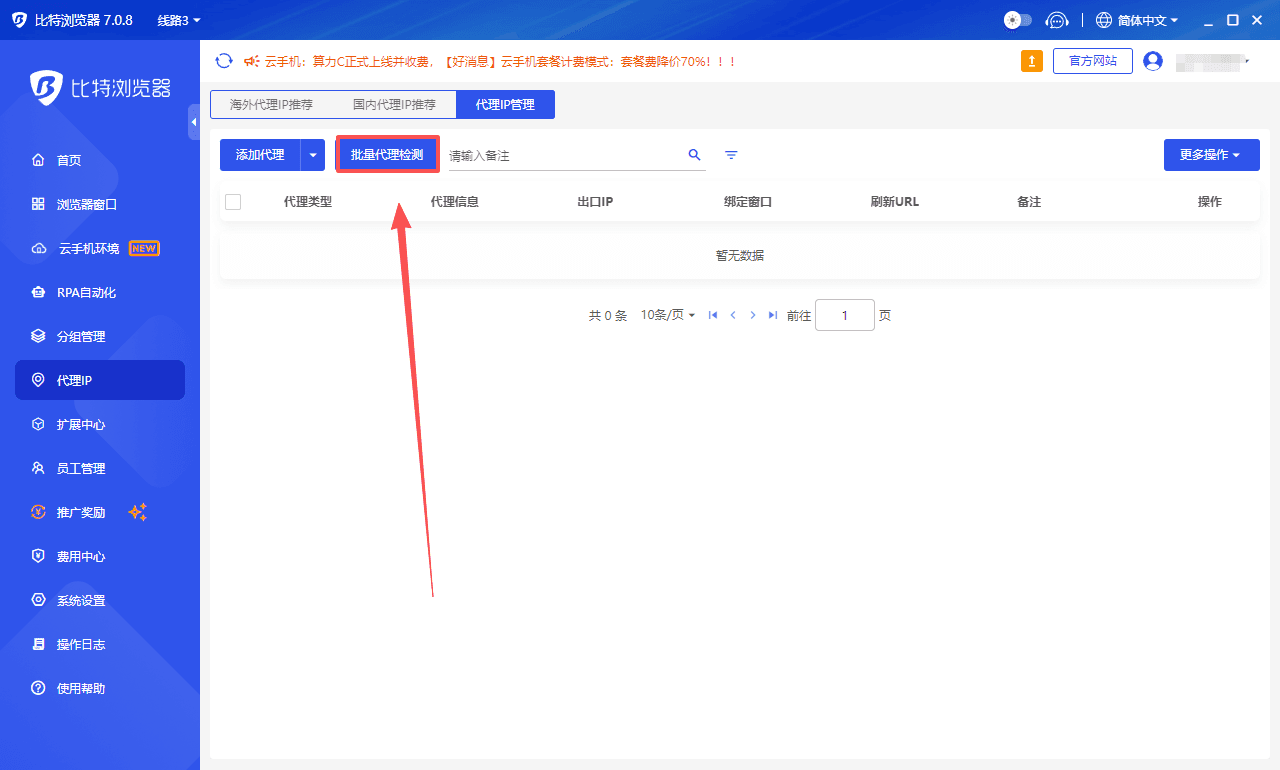
Task: Toggle the light/dark theme switch
Action: pyautogui.click(x=1018, y=20)
